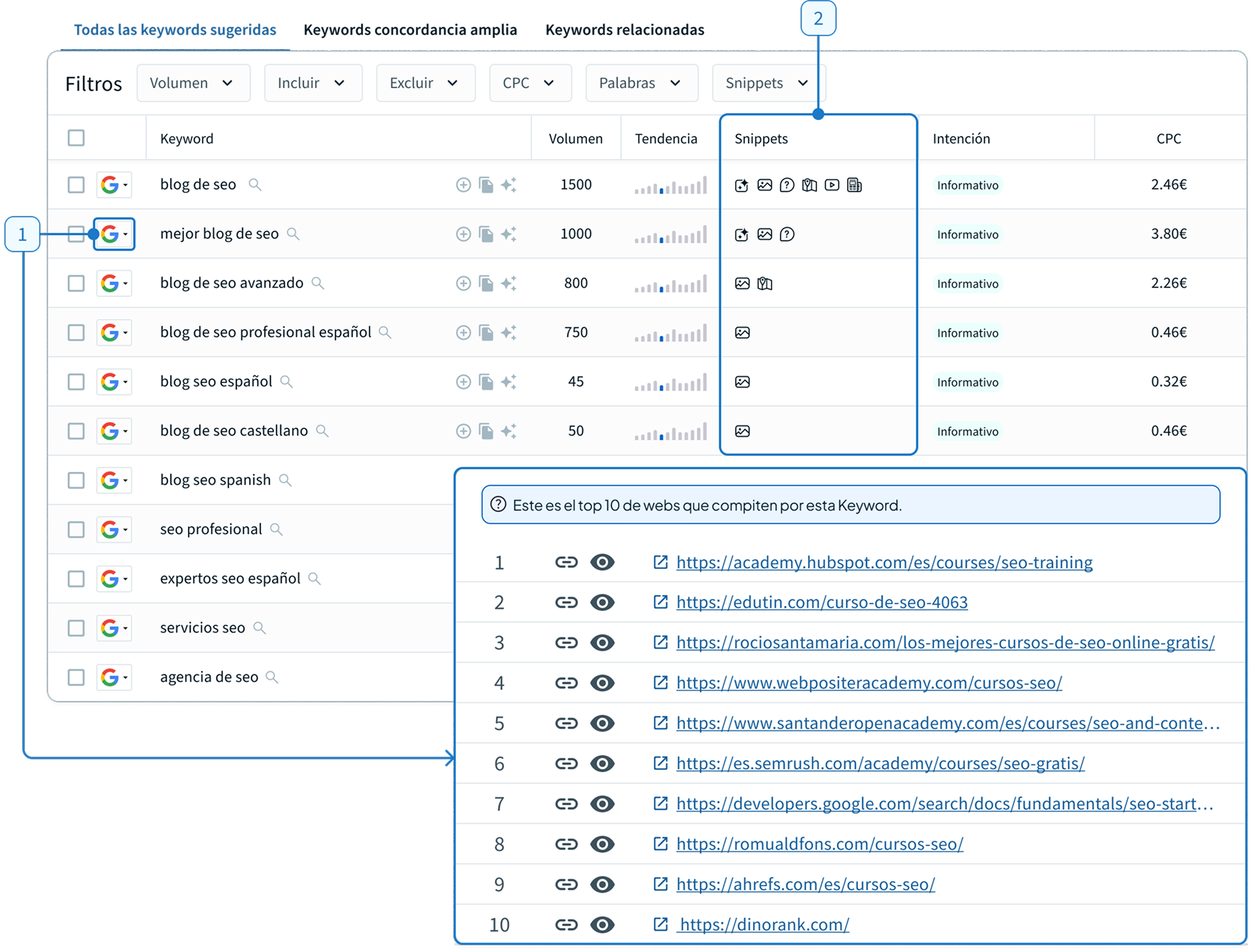Click the chain link icon for result 1

[x=566, y=562]
